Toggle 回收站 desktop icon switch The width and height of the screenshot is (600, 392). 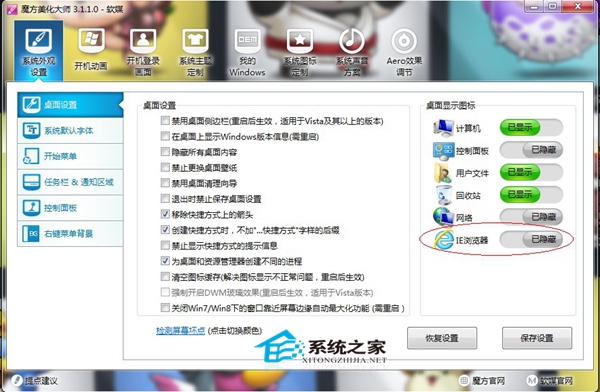point(531,194)
